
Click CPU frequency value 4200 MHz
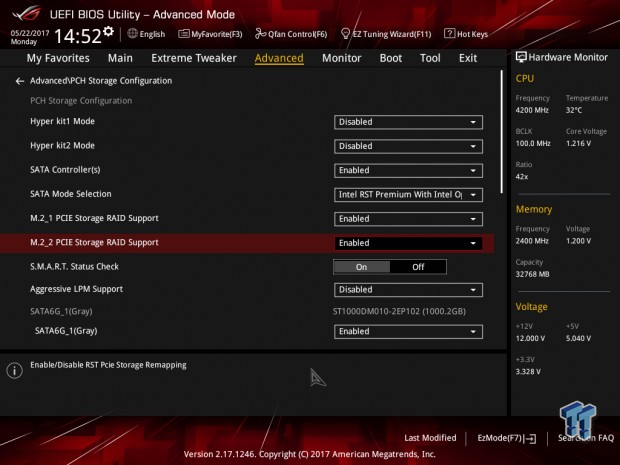[532, 110]
